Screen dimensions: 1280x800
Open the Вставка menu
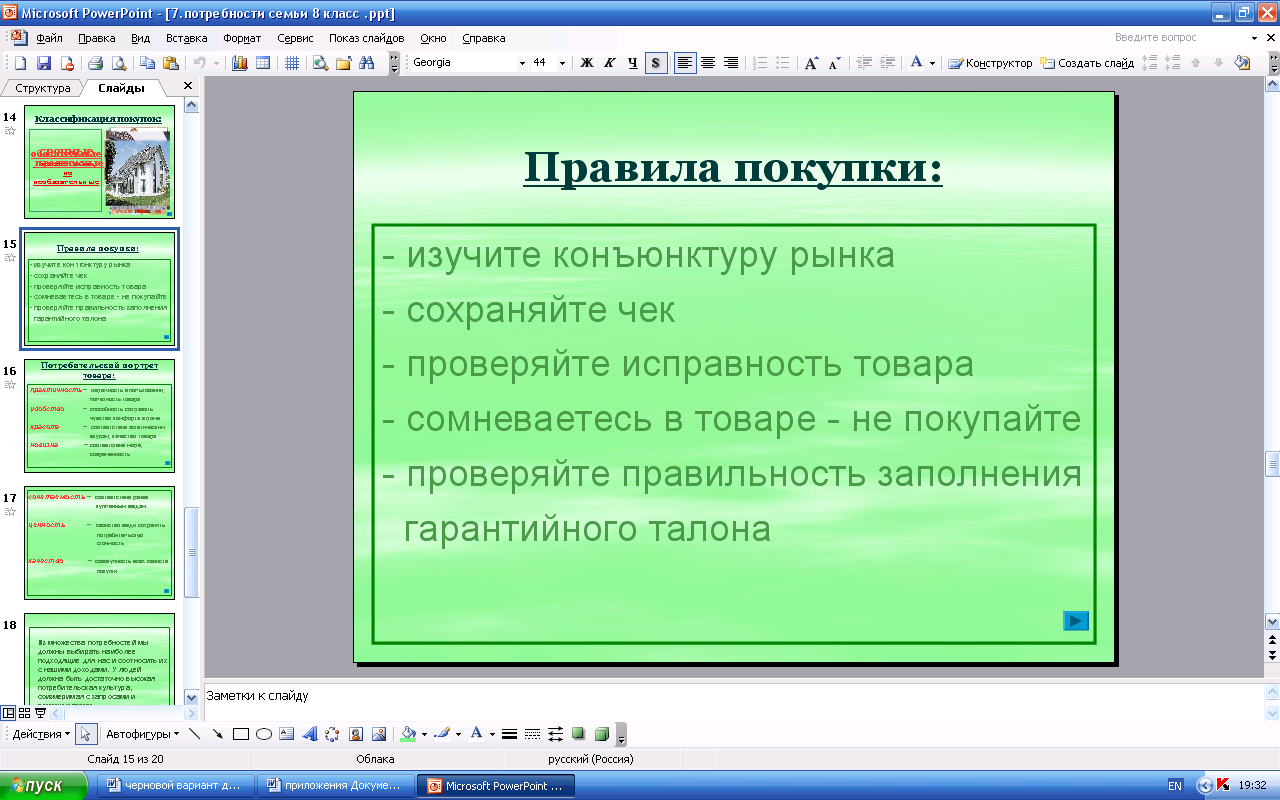186,38
